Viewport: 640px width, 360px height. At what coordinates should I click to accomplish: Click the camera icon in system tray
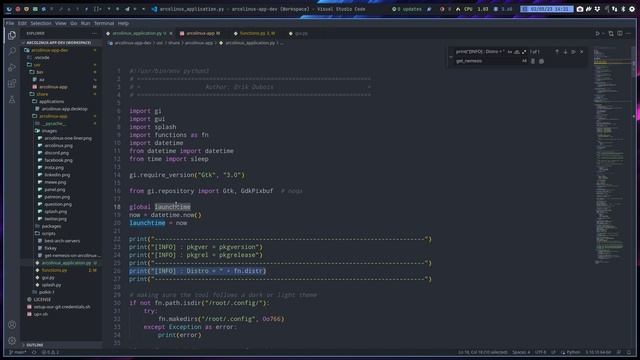pos(580,9)
